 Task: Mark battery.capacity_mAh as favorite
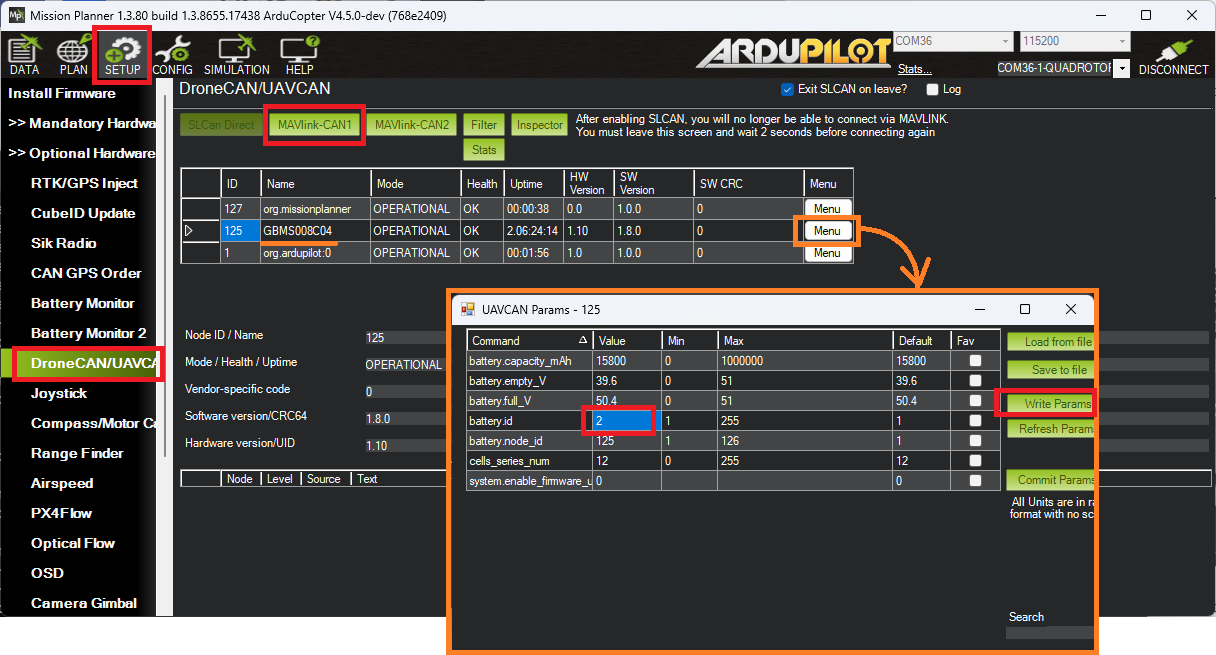point(975,361)
